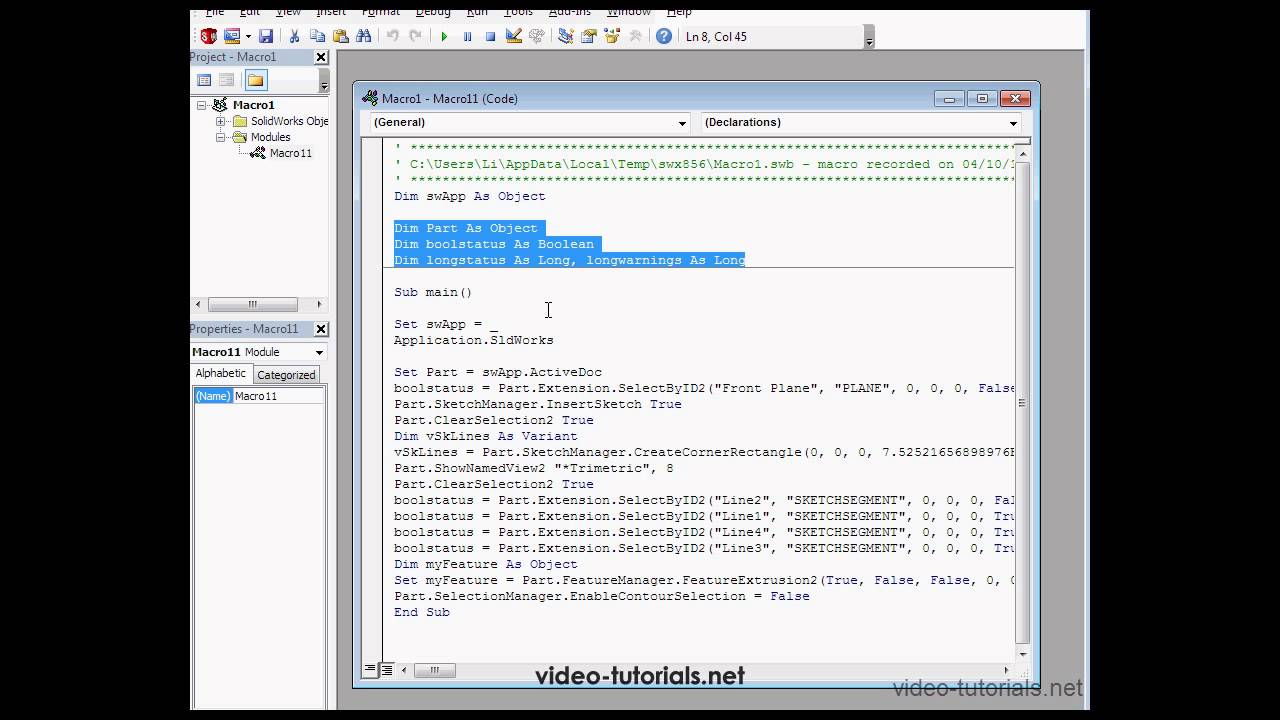This screenshot has width=1280, height=720.
Task: Click the "Sub main()" code line
Action: pos(433,292)
